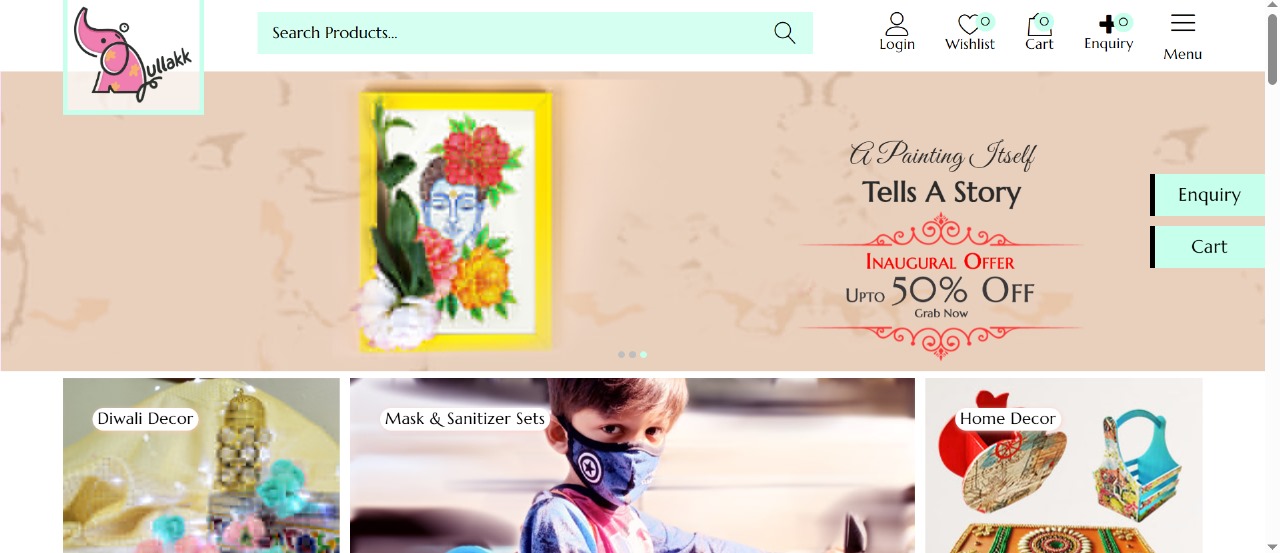Click the floating Enquiry side button

click(x=1208, y=195)
